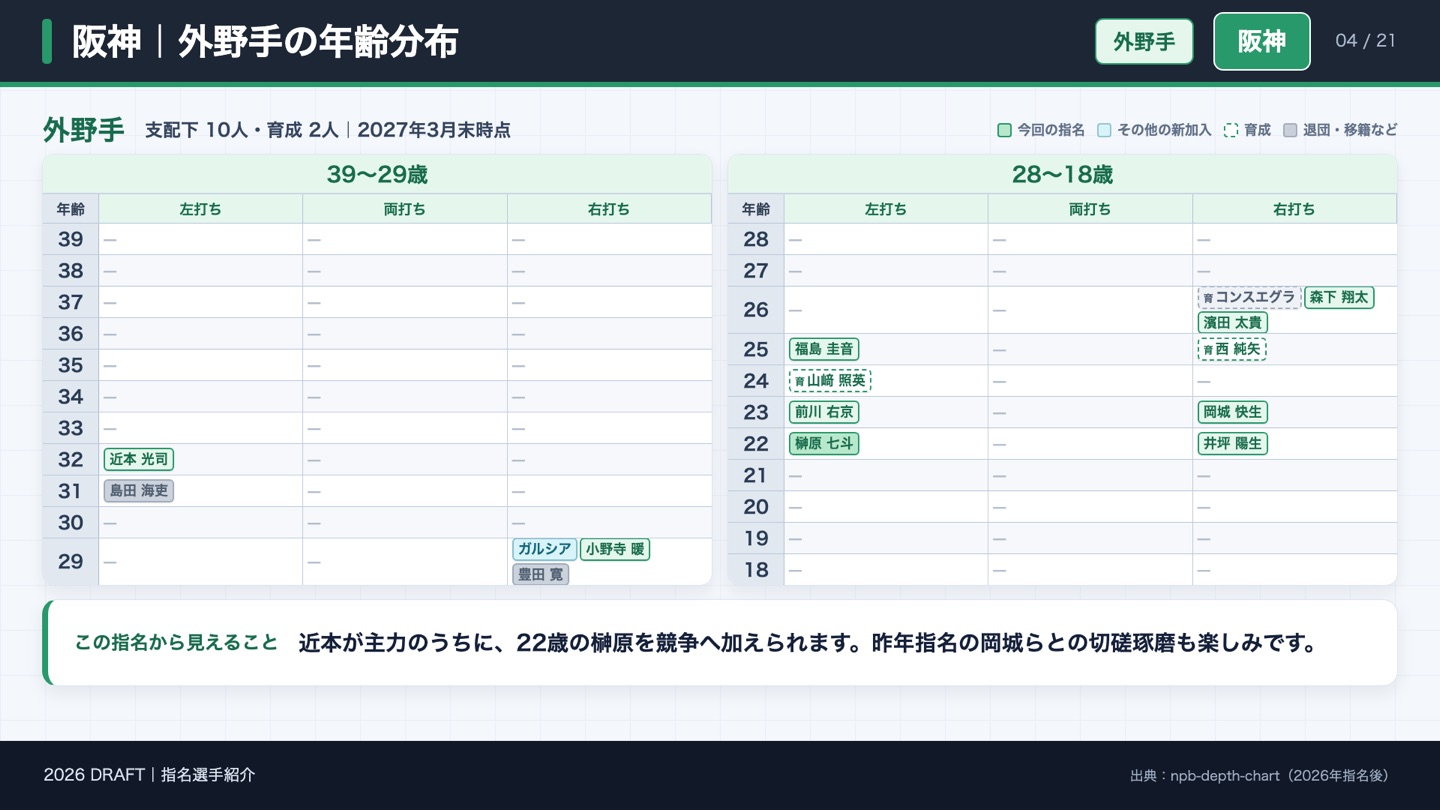1440x810 pixels.
Task: Click the ガルシア player chip
Action: [x=545, y=549]
